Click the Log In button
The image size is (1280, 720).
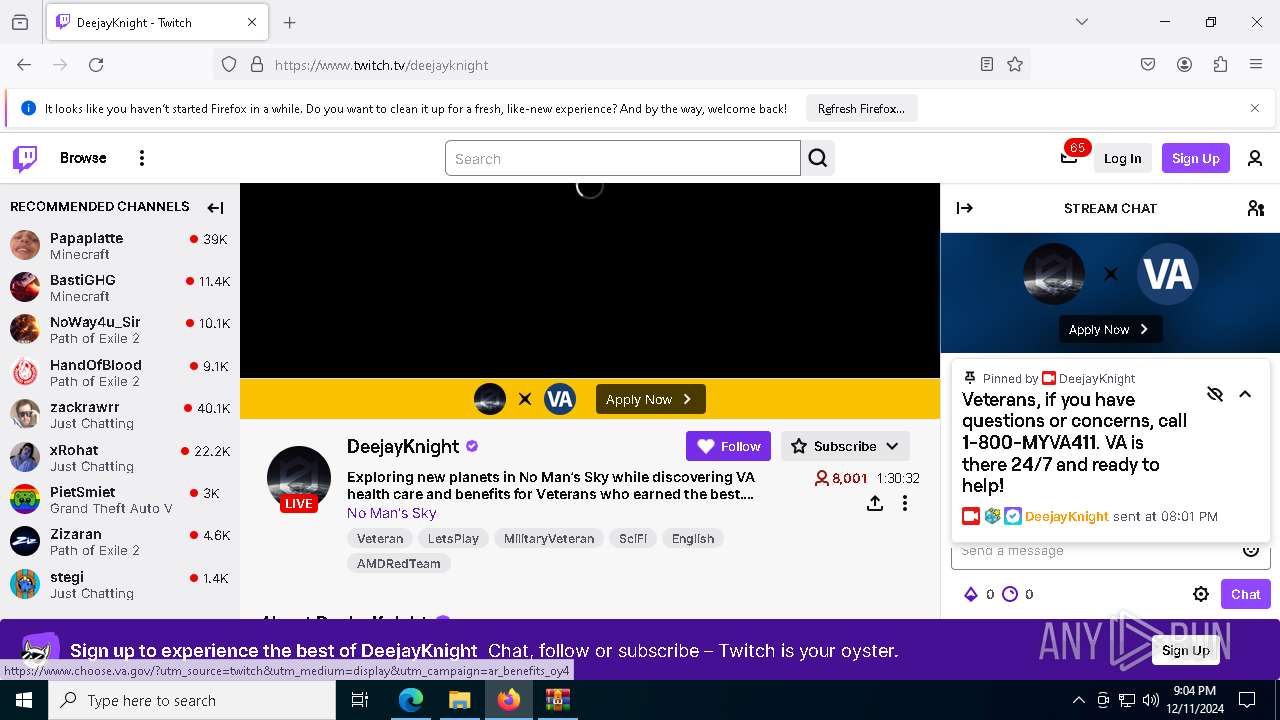tap(1122, 158)
